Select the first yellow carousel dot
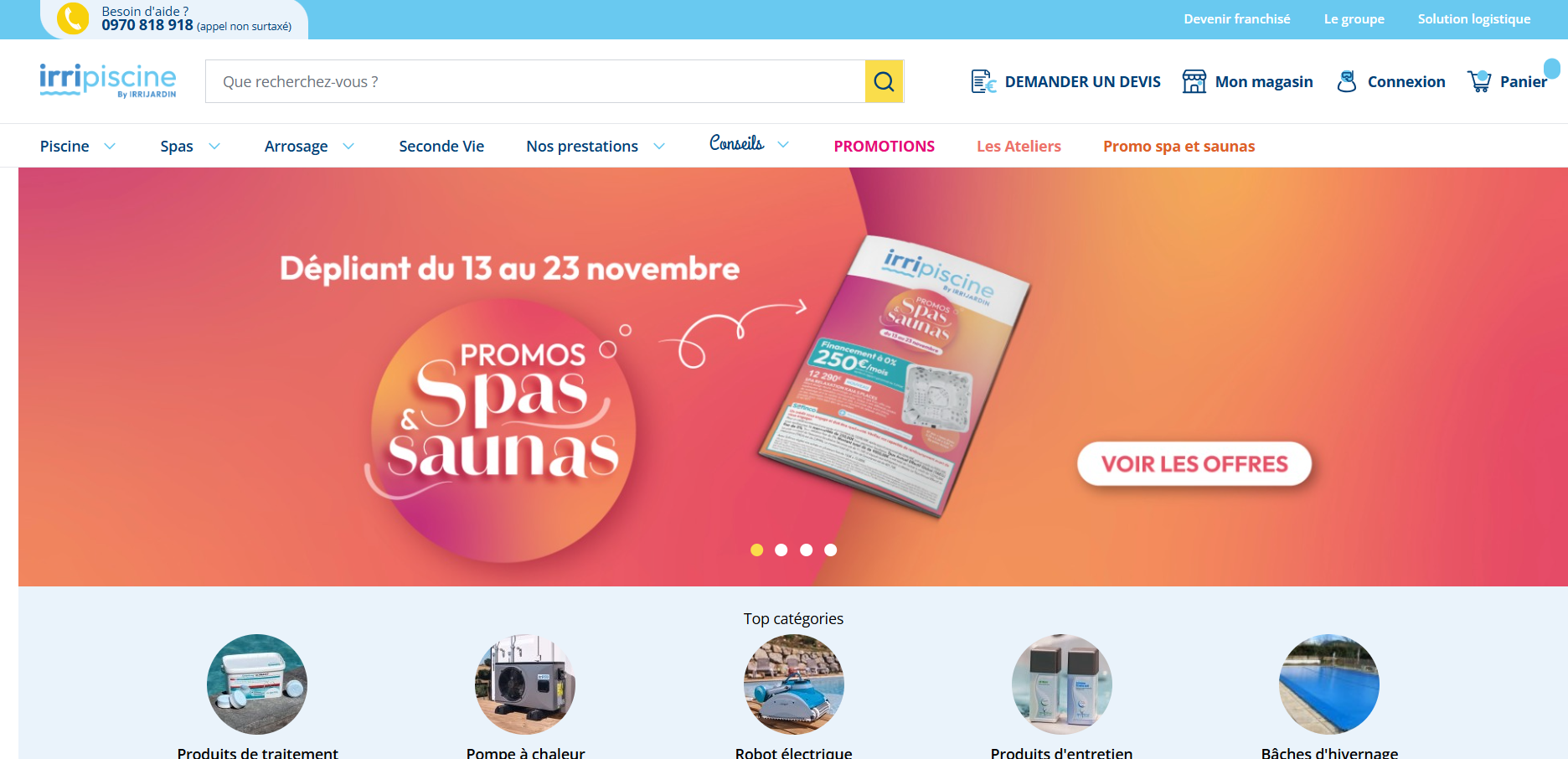The height and width of the screenshot is (759, 1568). pos(757,550)
